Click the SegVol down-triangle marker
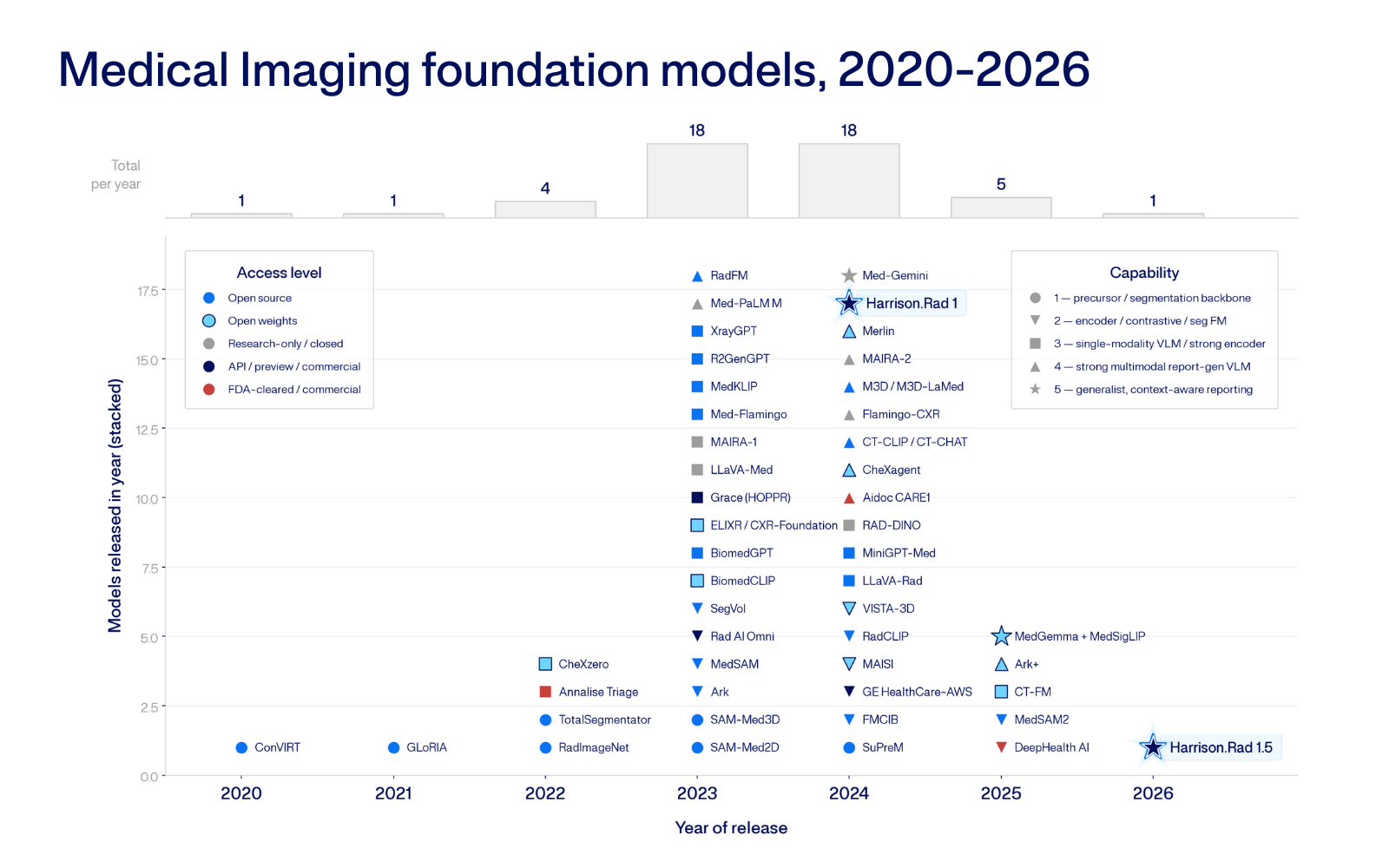The width and height of the screenshot is (1389, 868). coord(697,608)
